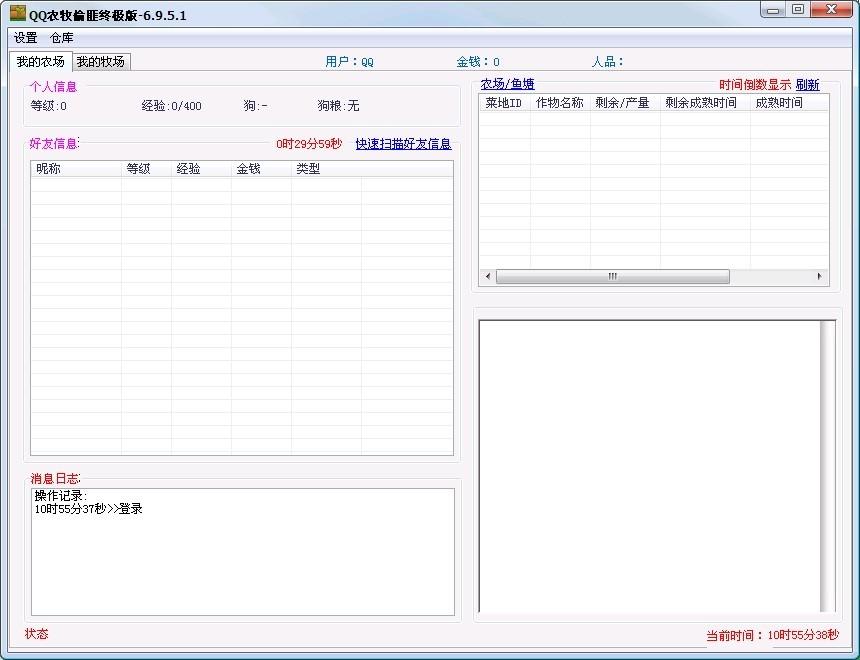Viewport: 860px width, 660px height.
Task: Sort friends by 昵称 column header
Action: tap(76, 169)
